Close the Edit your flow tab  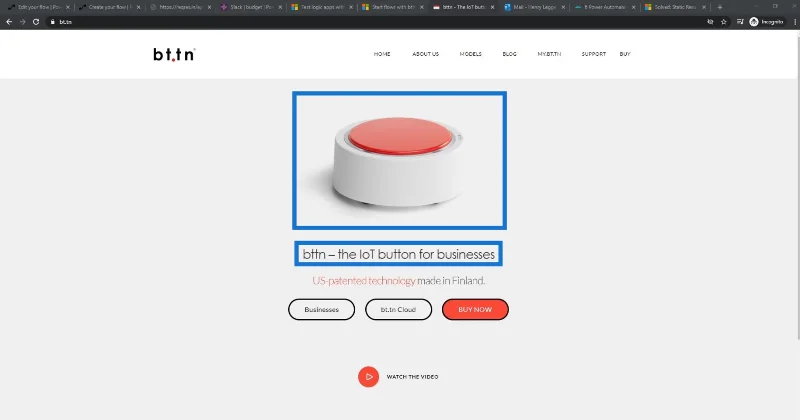coord(67,7)
